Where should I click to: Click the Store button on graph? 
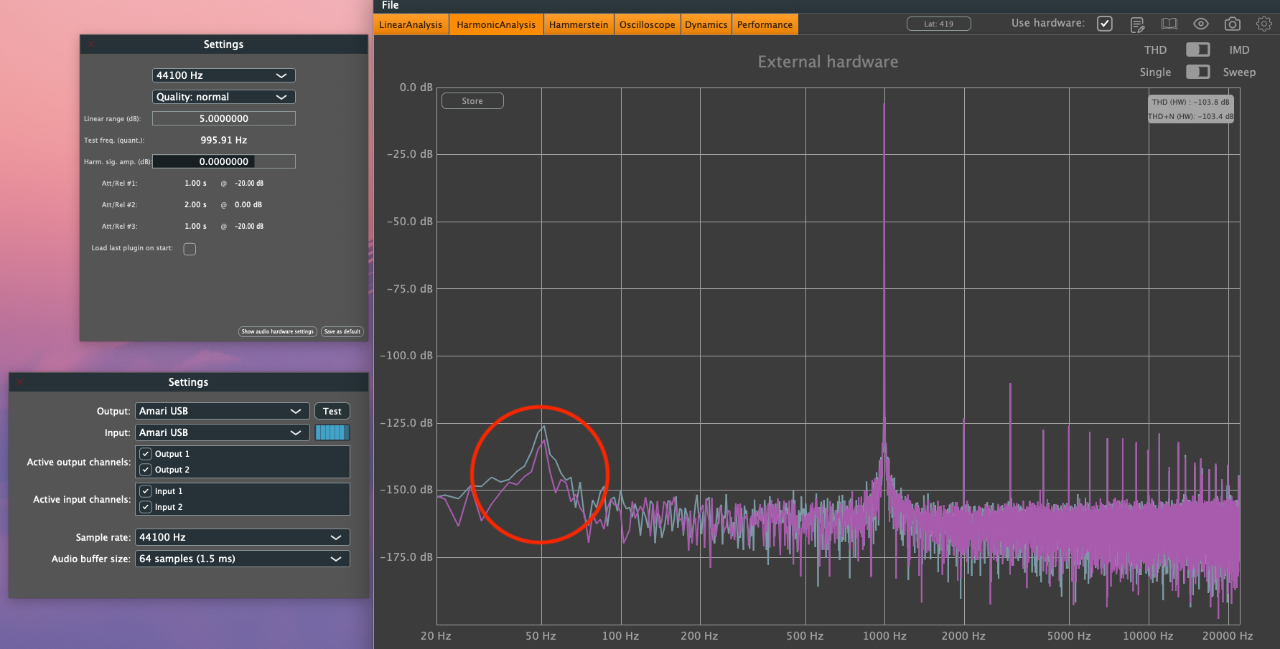(472, 101)
